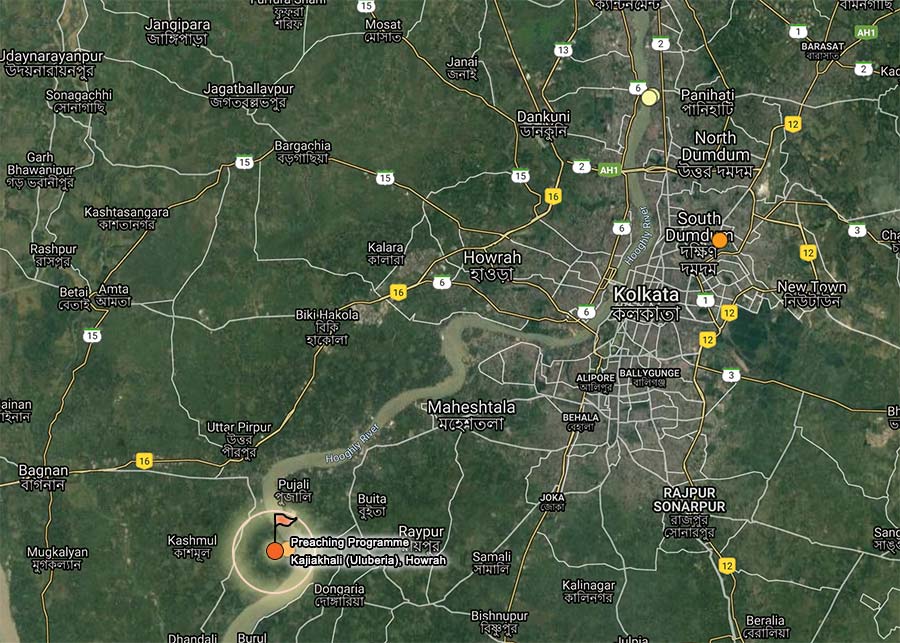
Task: Select the Pujali place label
Action: (x=293, y=491)
